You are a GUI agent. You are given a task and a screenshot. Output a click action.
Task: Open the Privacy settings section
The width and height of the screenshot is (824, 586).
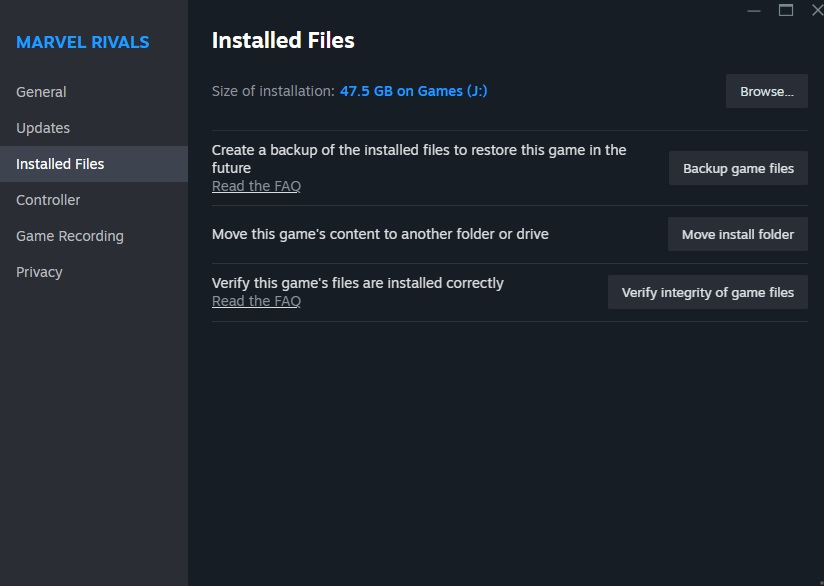pos(39,271)
